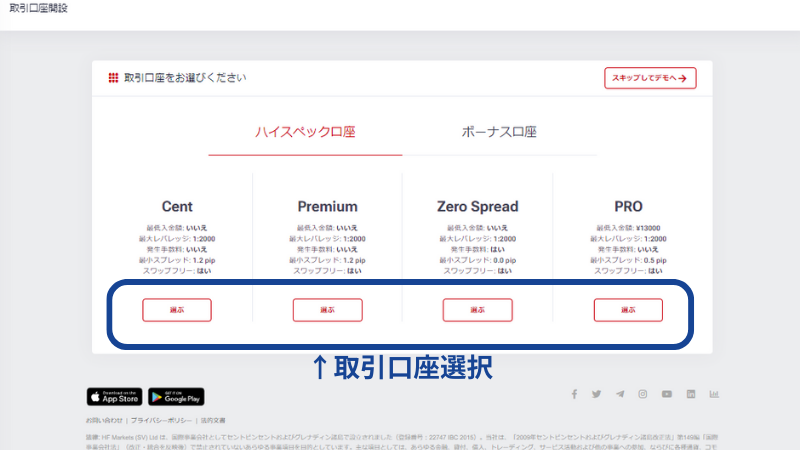Open the Telegram icon in footer

pos(620,394)
